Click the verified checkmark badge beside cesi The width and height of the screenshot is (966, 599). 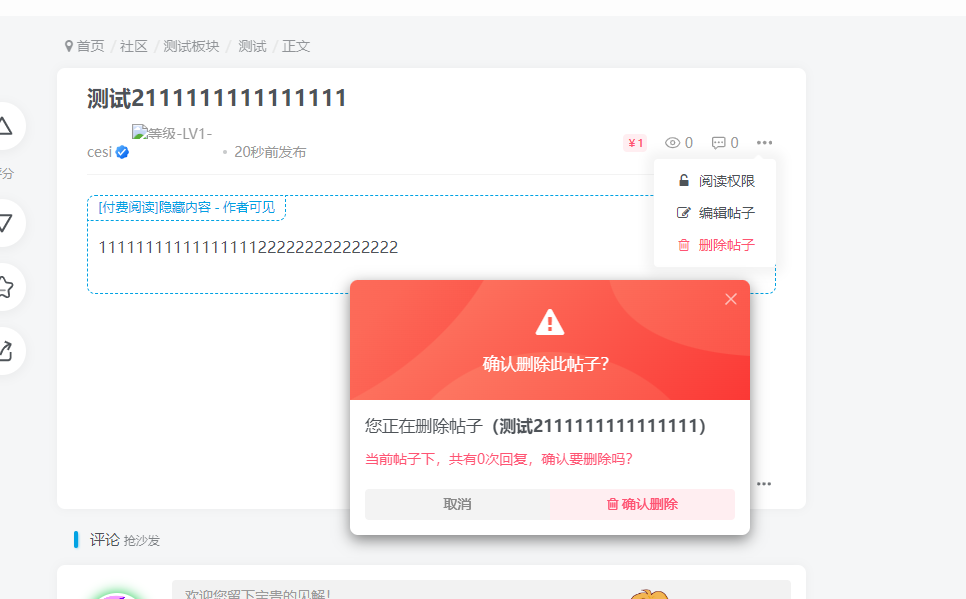coord(121,151)
